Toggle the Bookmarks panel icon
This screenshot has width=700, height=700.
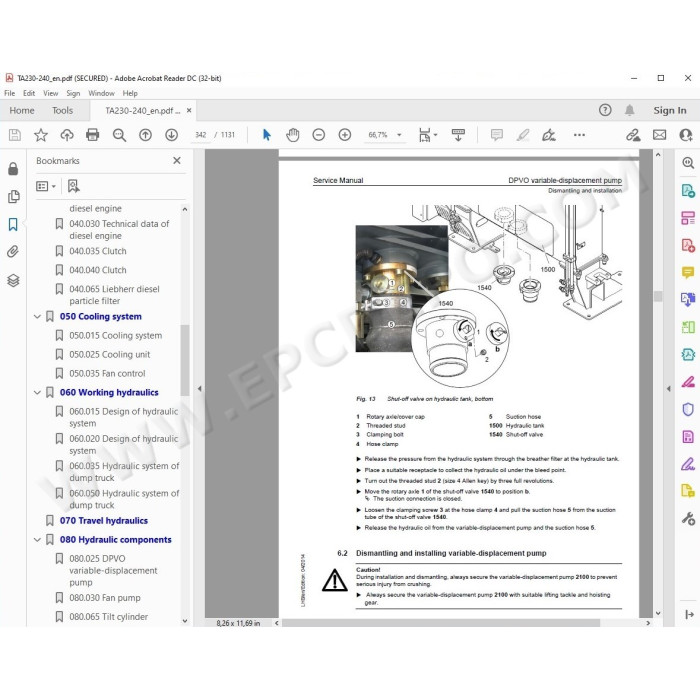point(13,224)
